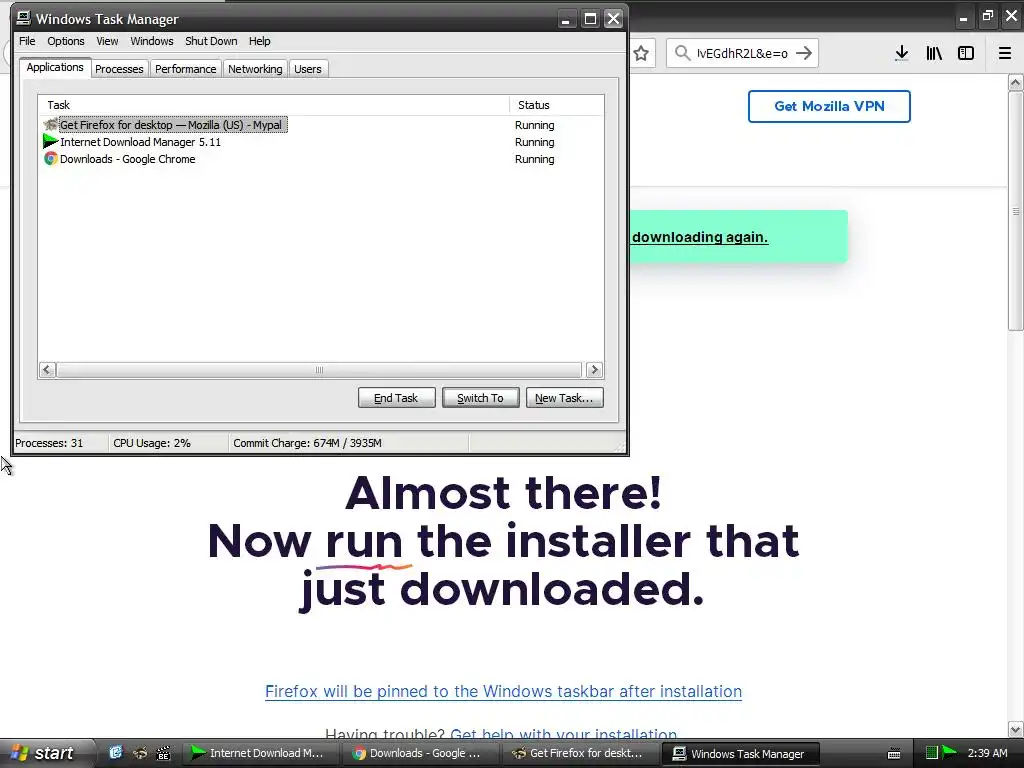
Task: Click the End Task button
Action: coord(396,398)
